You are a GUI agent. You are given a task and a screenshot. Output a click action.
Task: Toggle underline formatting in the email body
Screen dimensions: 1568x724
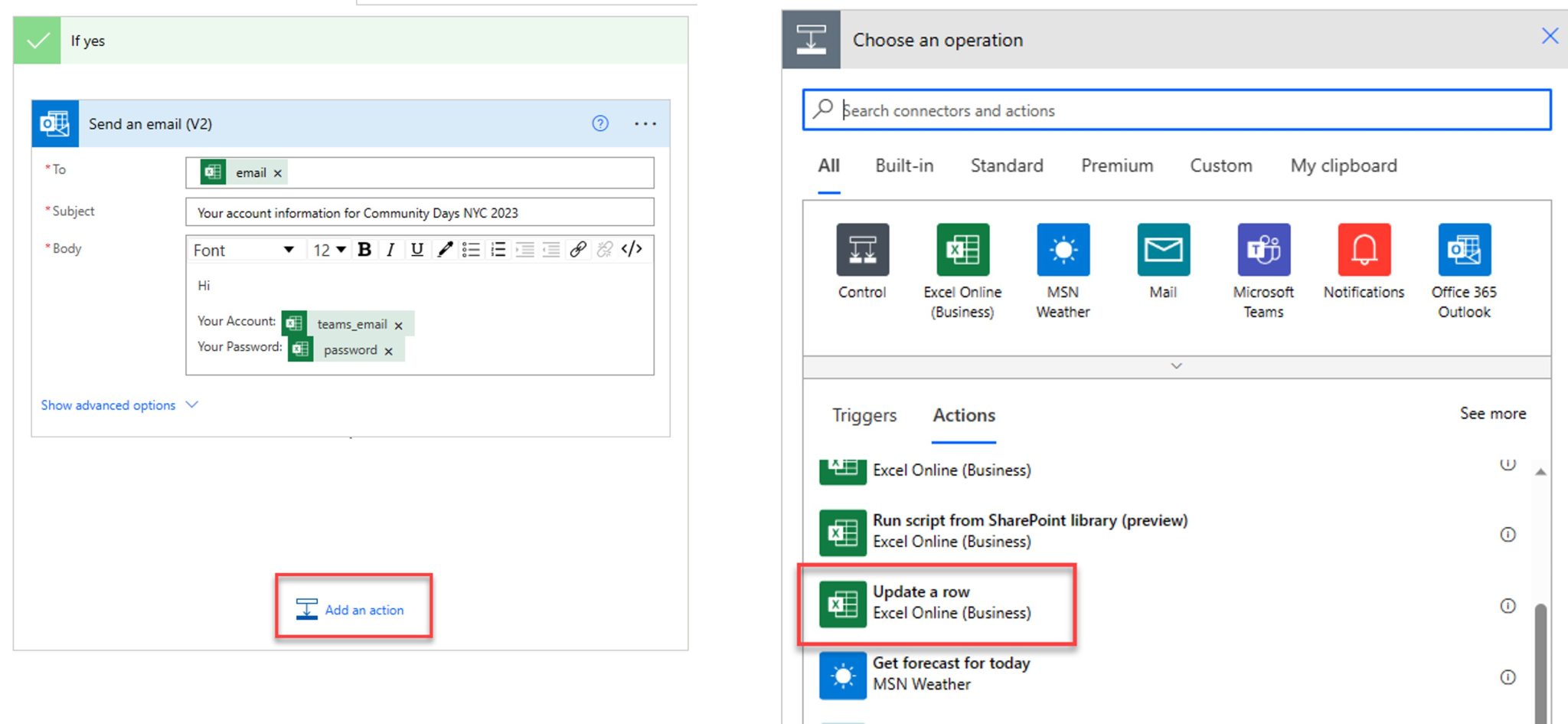(416, 248)
